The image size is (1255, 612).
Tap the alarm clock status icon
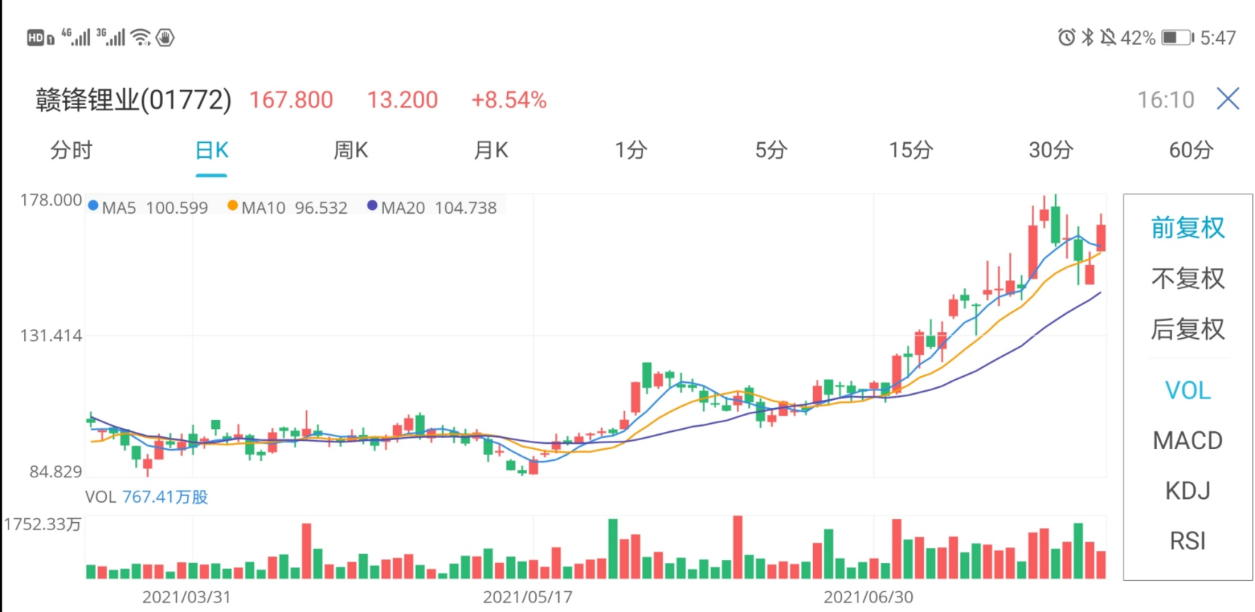[x=1066, y=38]
